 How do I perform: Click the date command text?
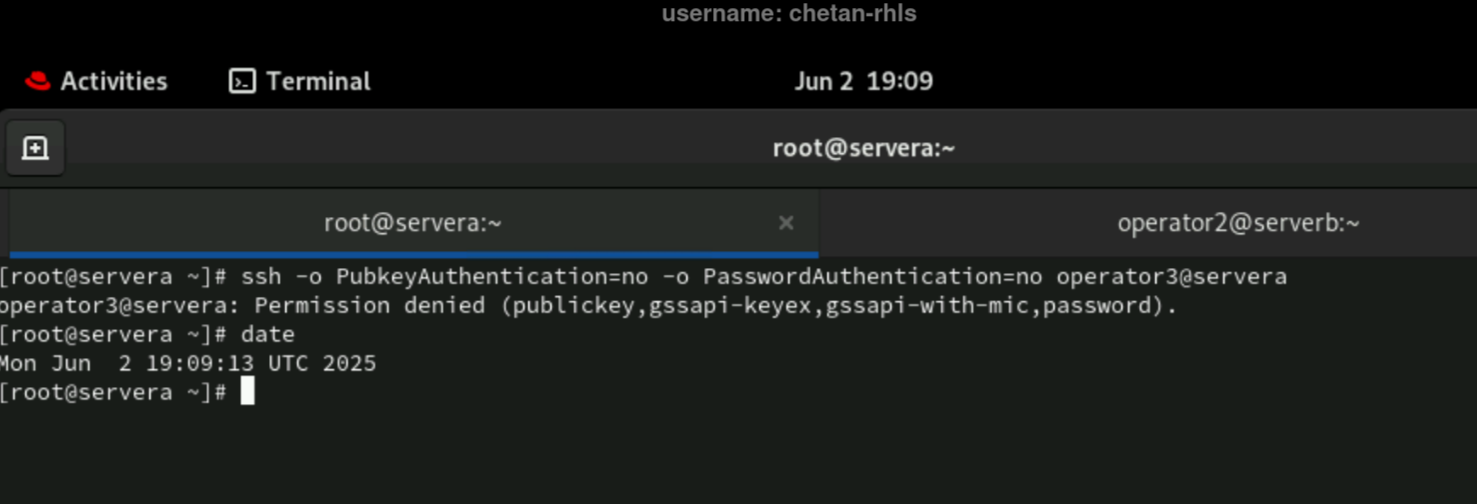(268, 334)
